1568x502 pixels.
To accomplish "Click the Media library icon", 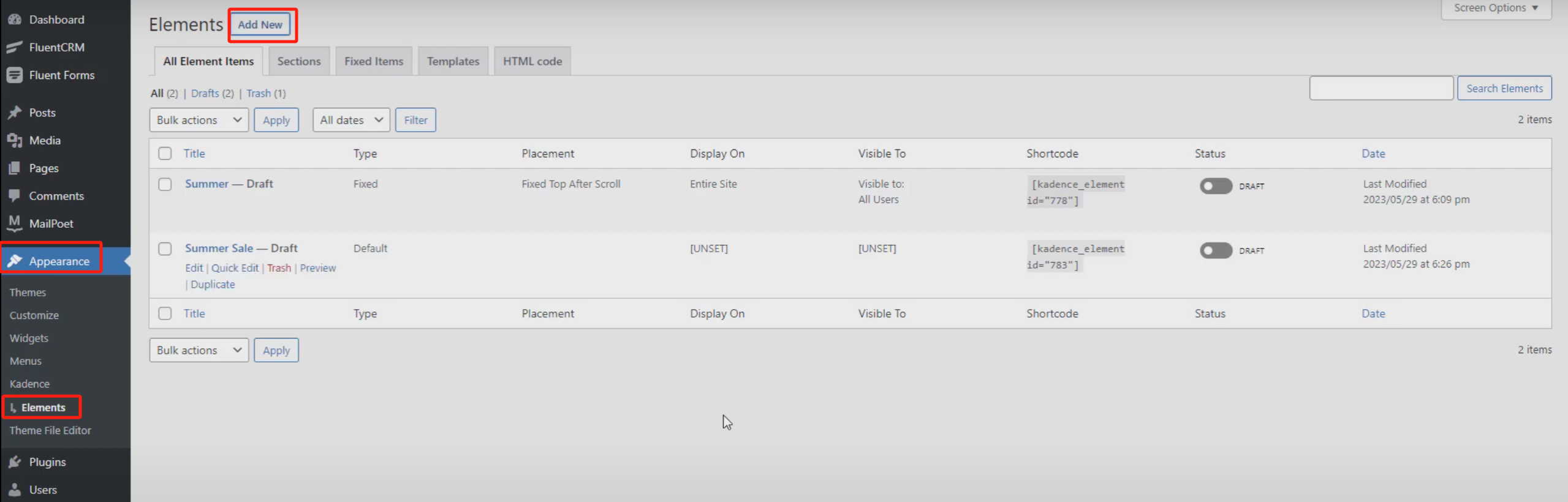I will [15, 140].
